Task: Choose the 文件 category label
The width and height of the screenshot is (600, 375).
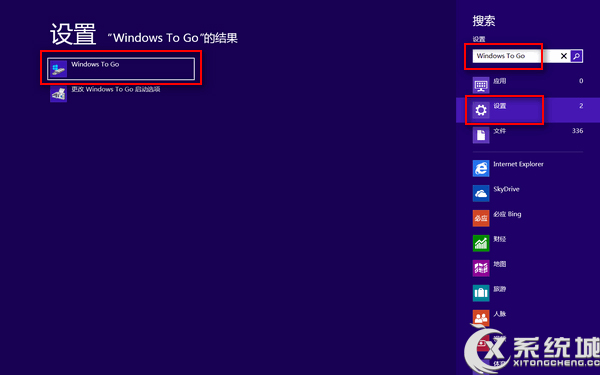Action: click(500, 131)
